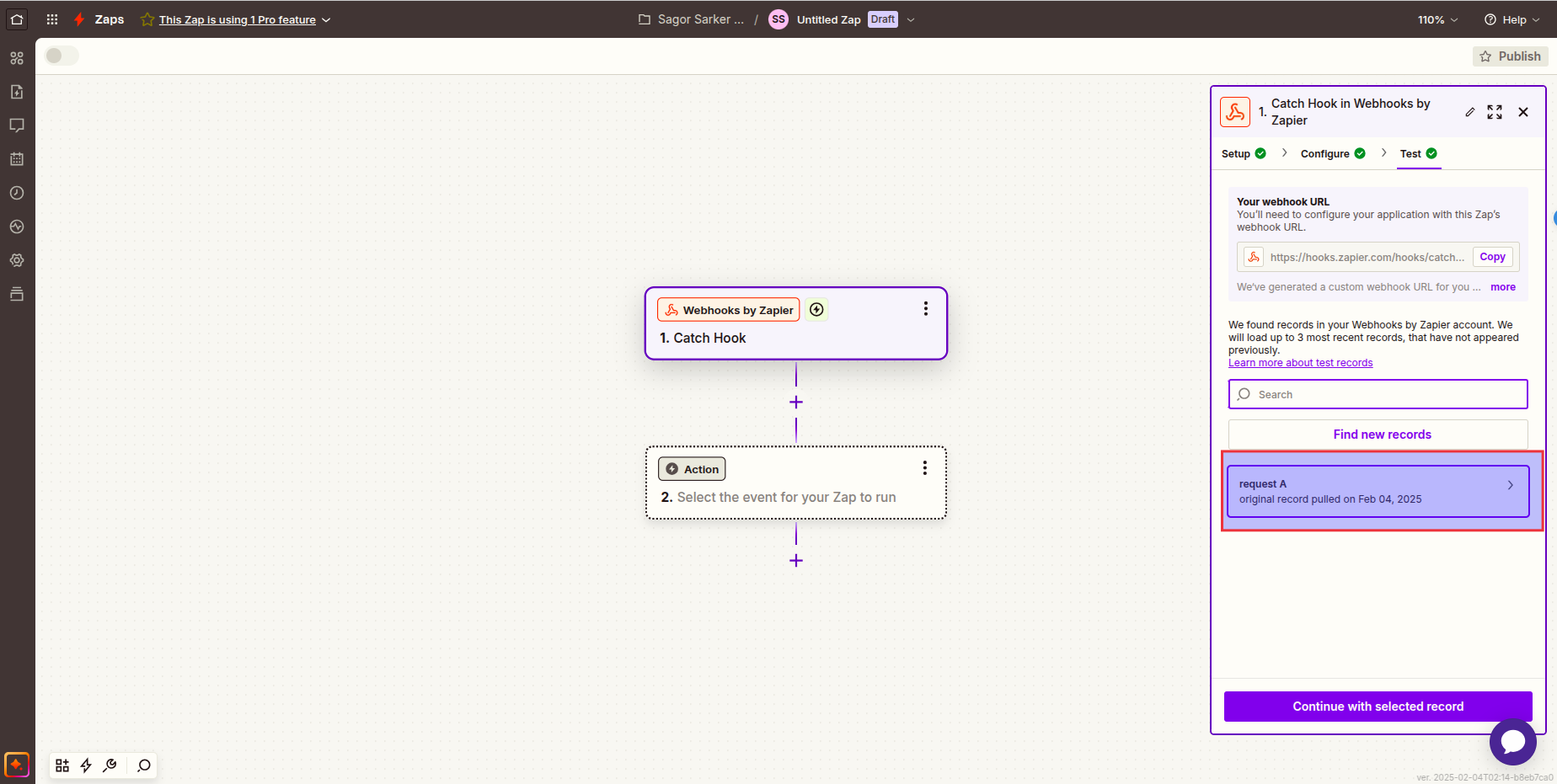
Task: Add step between trigger and action
Action: pyautogui.click(x=796, y=403)
